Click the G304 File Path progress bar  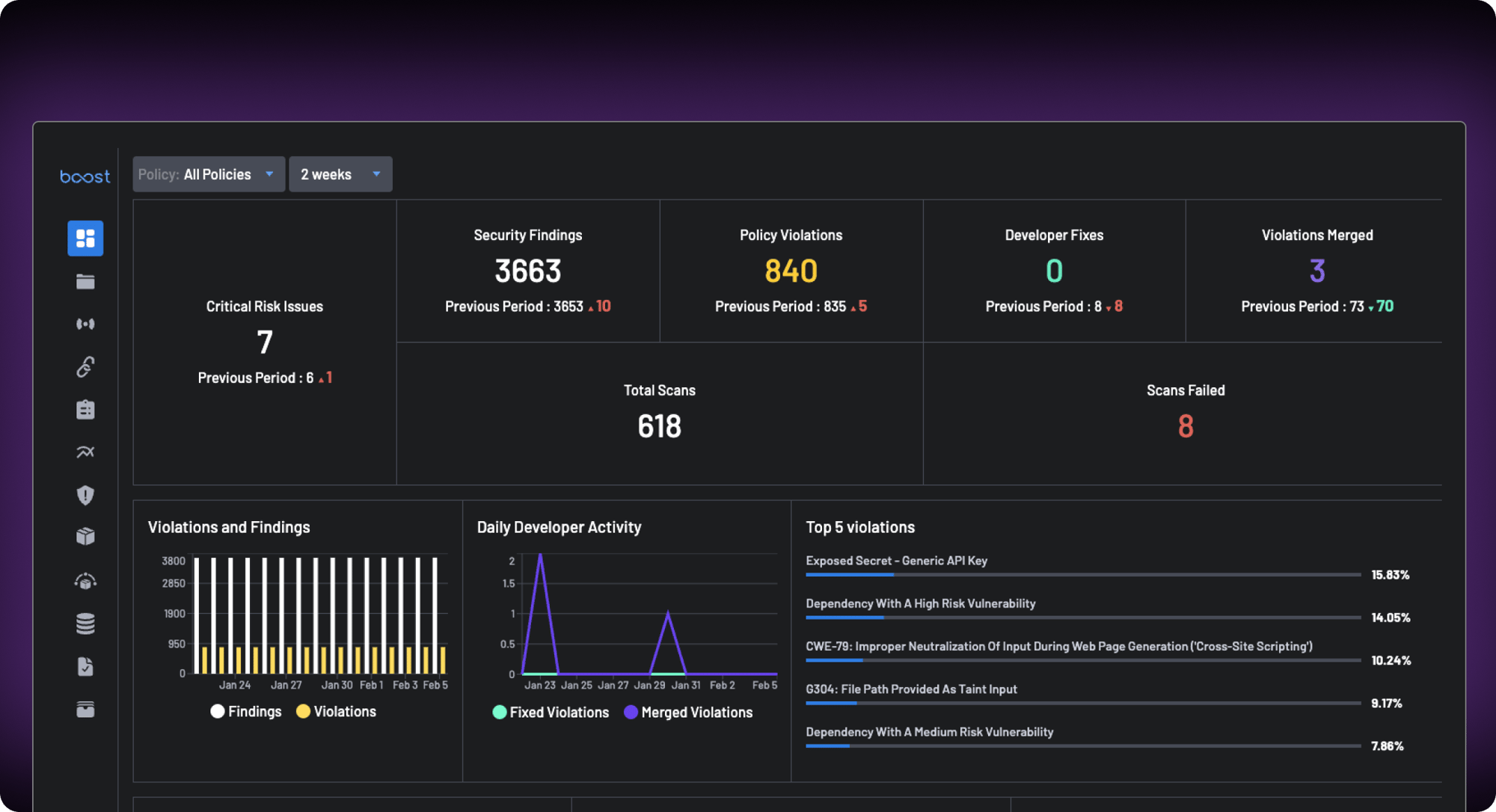coord(1083,703)
